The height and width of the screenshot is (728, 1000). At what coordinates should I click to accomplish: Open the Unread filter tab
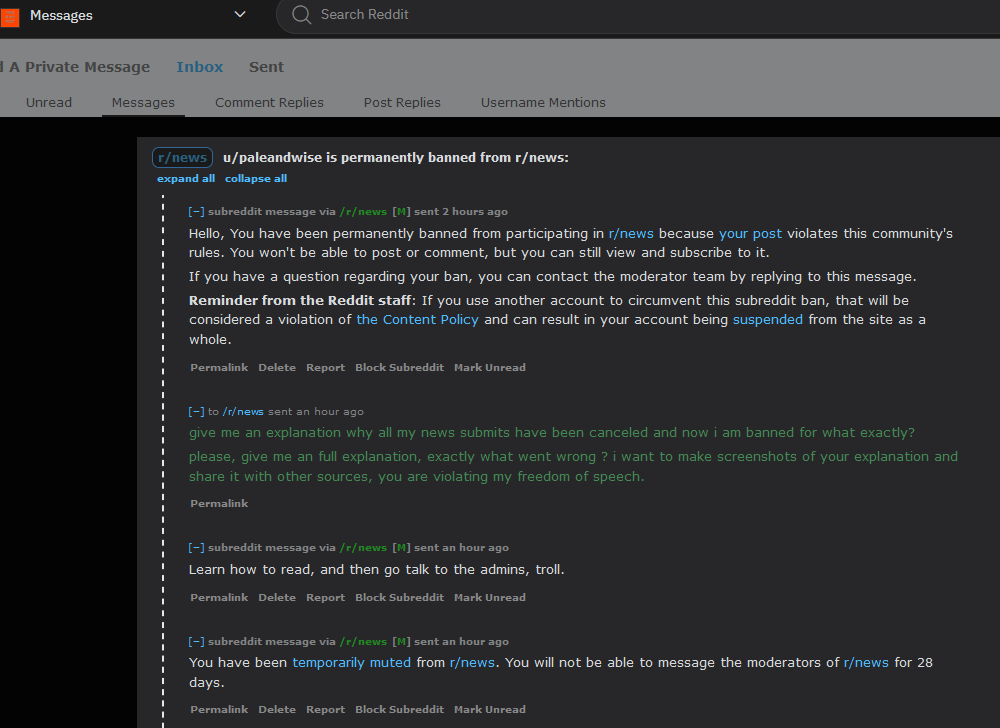(x=49, y=102)
